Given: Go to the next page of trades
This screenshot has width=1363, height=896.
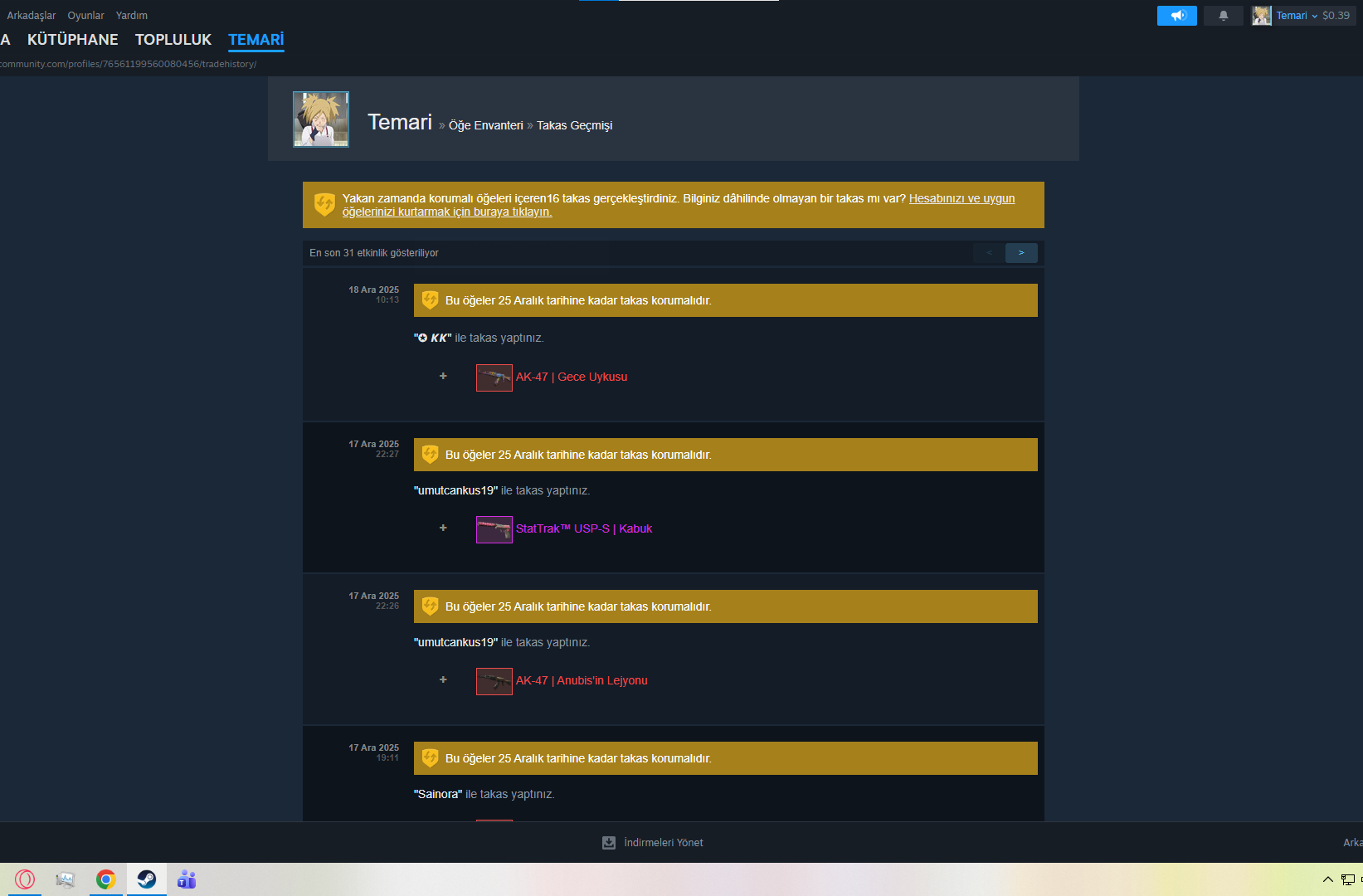Looking at the screenshot, I should tap(1021, 253).
